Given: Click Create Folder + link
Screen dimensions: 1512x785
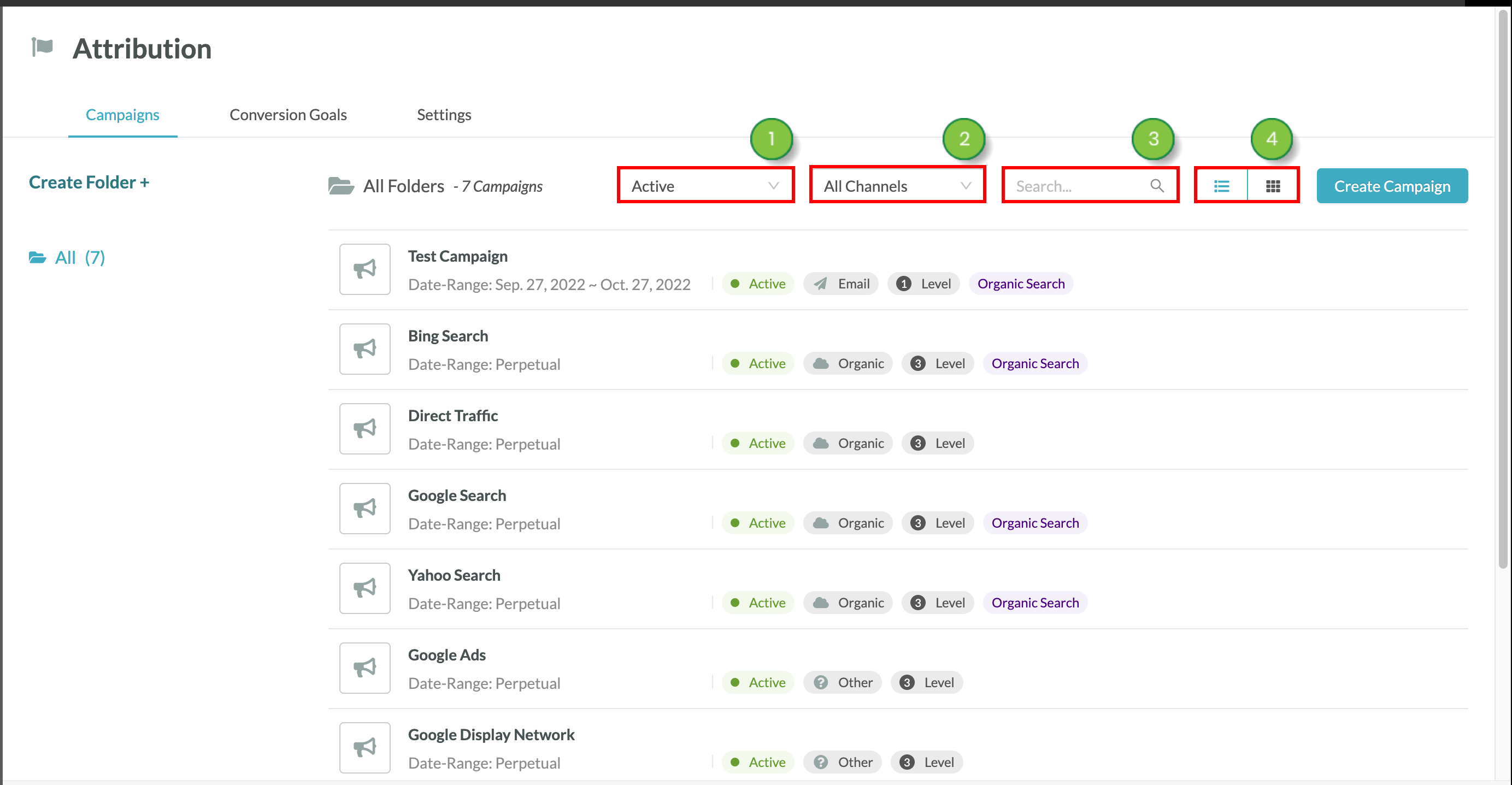Looking at the screenshot, I should [x=89, y=182].
